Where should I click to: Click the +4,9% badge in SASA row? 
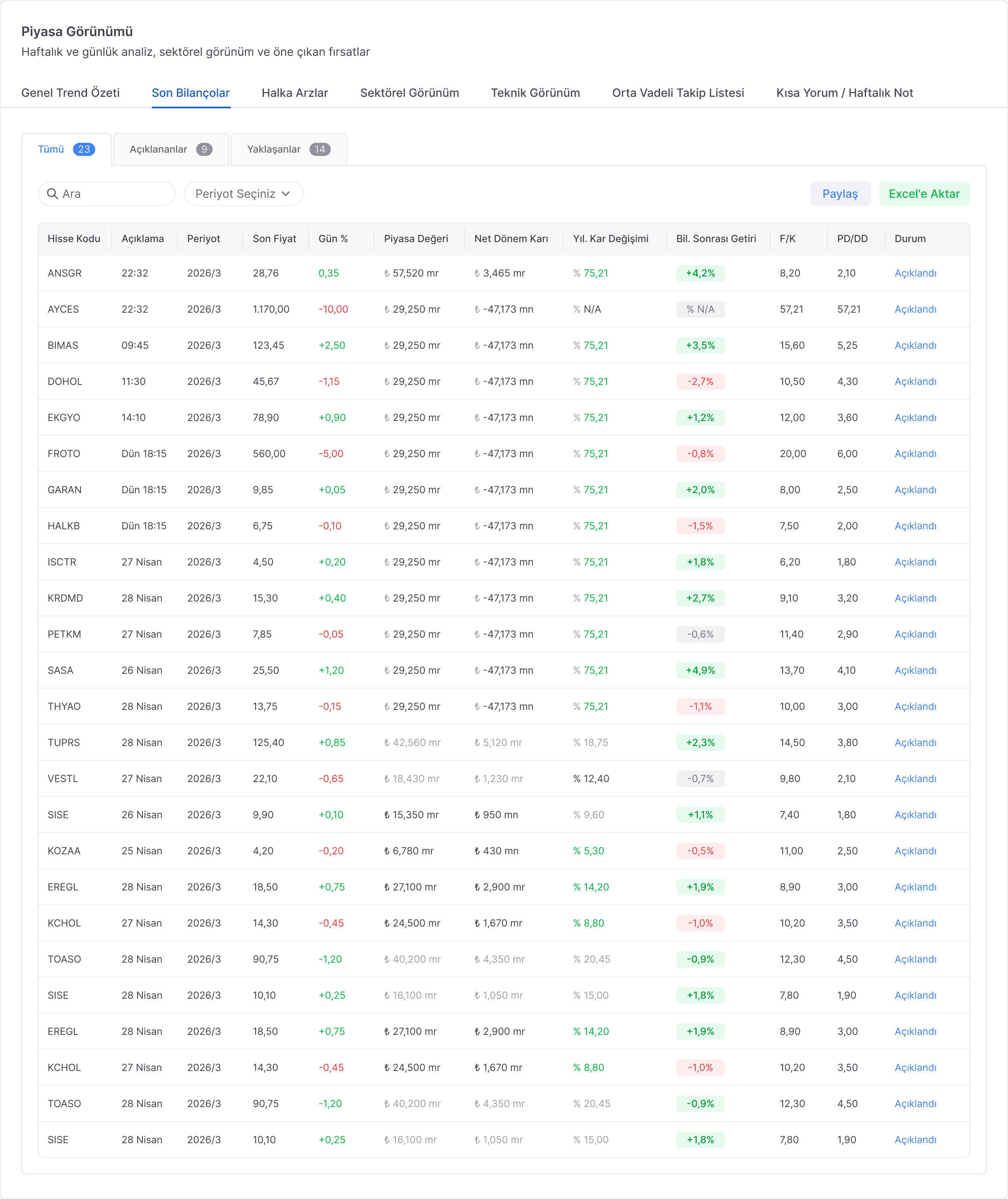pyautogui.click(x=700, y=670)
